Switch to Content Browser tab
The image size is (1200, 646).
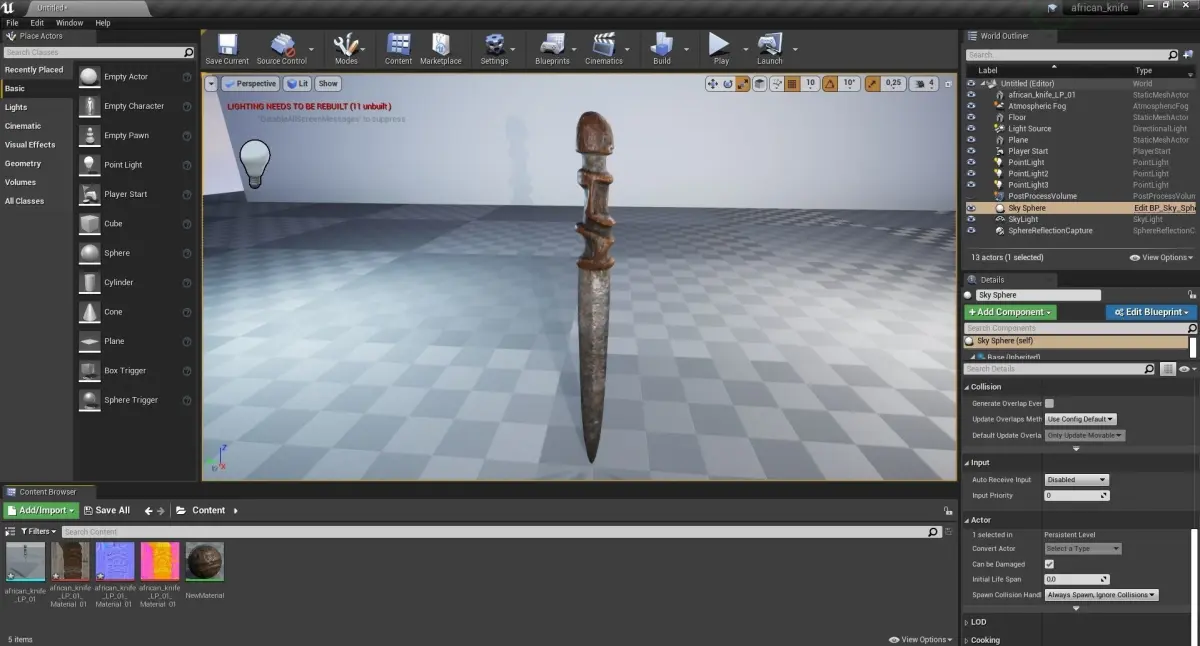point(47,492)
